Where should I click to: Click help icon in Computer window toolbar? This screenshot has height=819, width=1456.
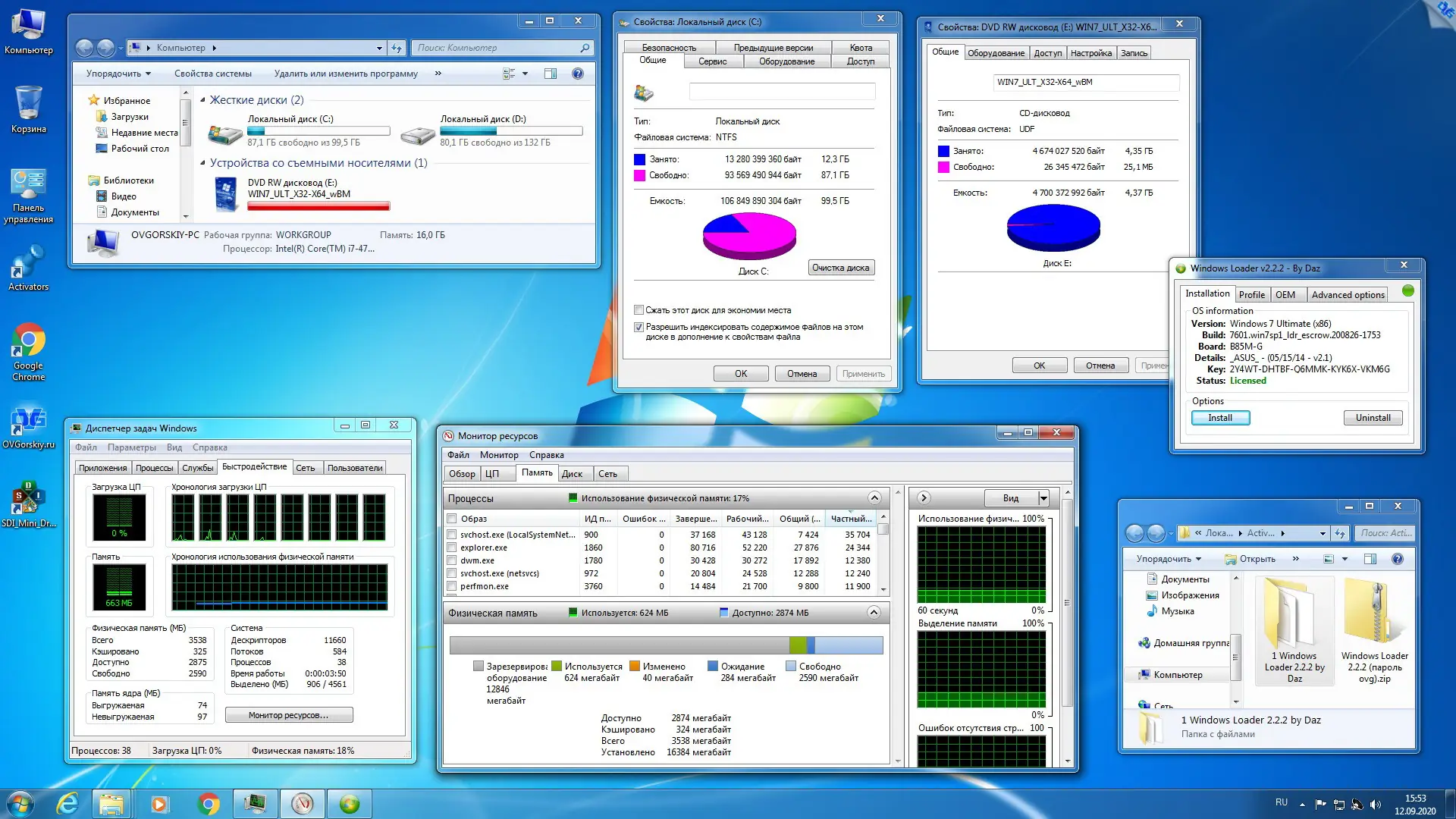[x=578, y=74]
